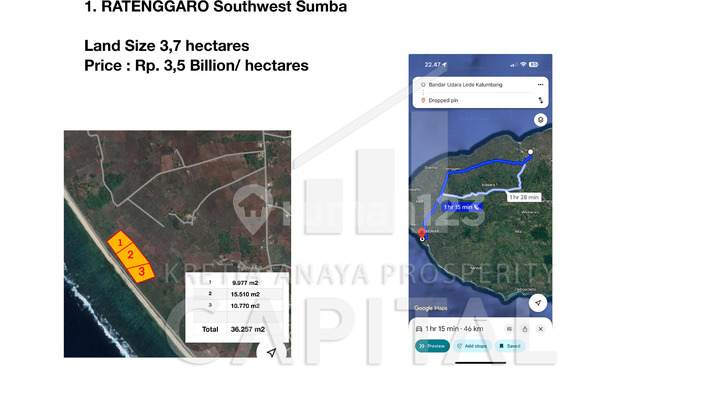Start the route Preview
This screenshot has height=420, width=720.
432,346
